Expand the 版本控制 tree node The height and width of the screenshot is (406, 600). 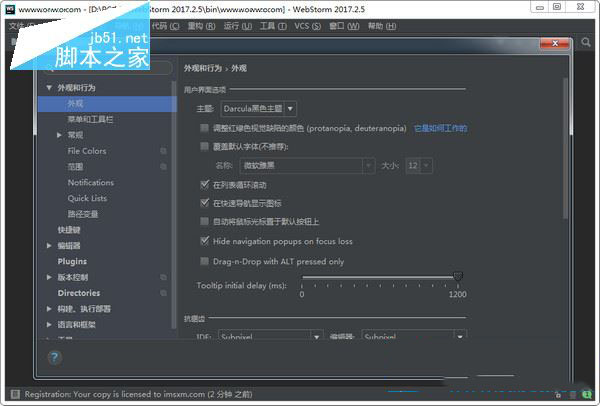click(x=49, y=277)
